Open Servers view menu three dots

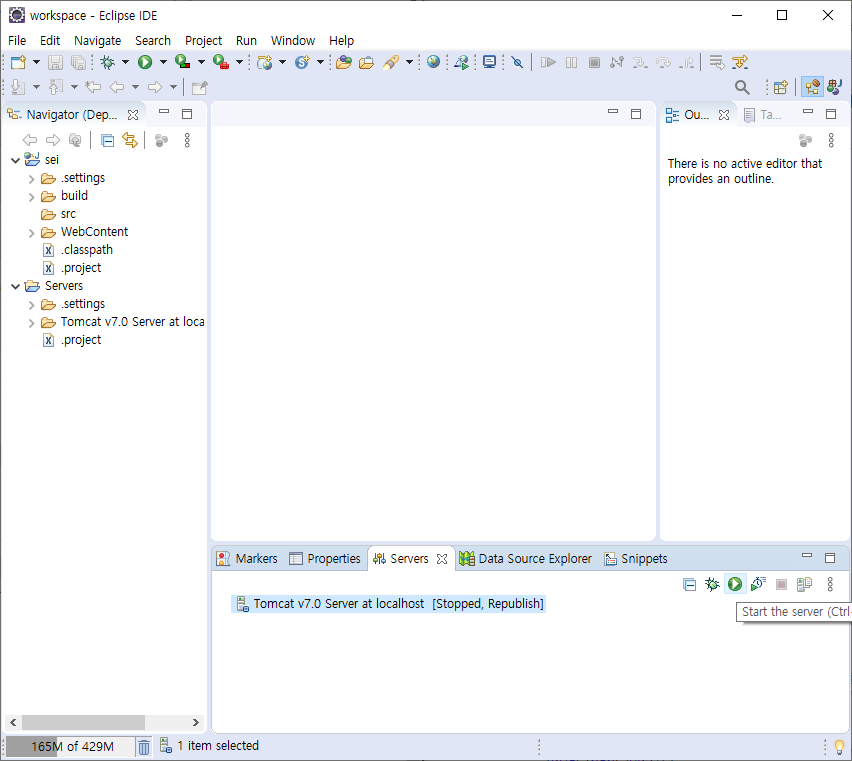tap(830, 584)
